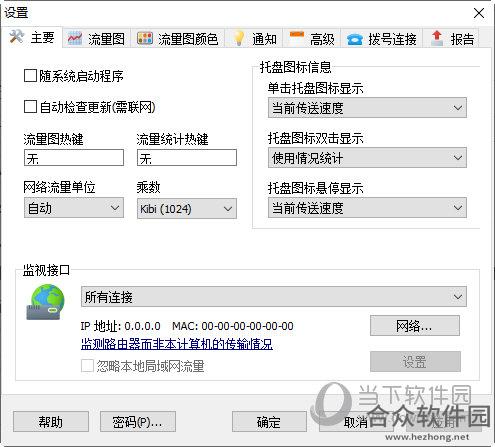Enable 随系统启动程序 checkbox
495x447 pixels.
point(30,76)
